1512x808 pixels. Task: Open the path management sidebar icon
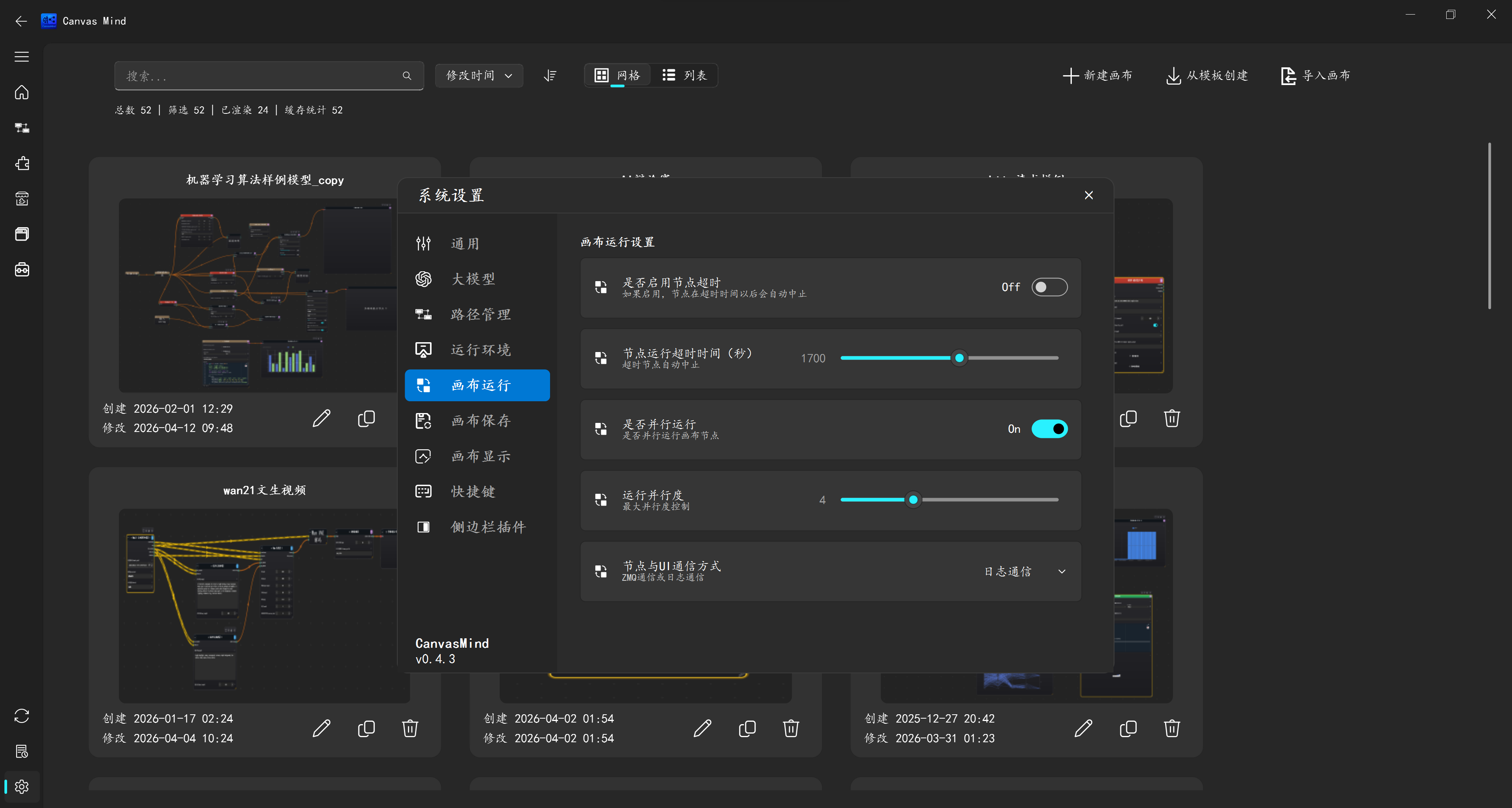pos(22,128)
